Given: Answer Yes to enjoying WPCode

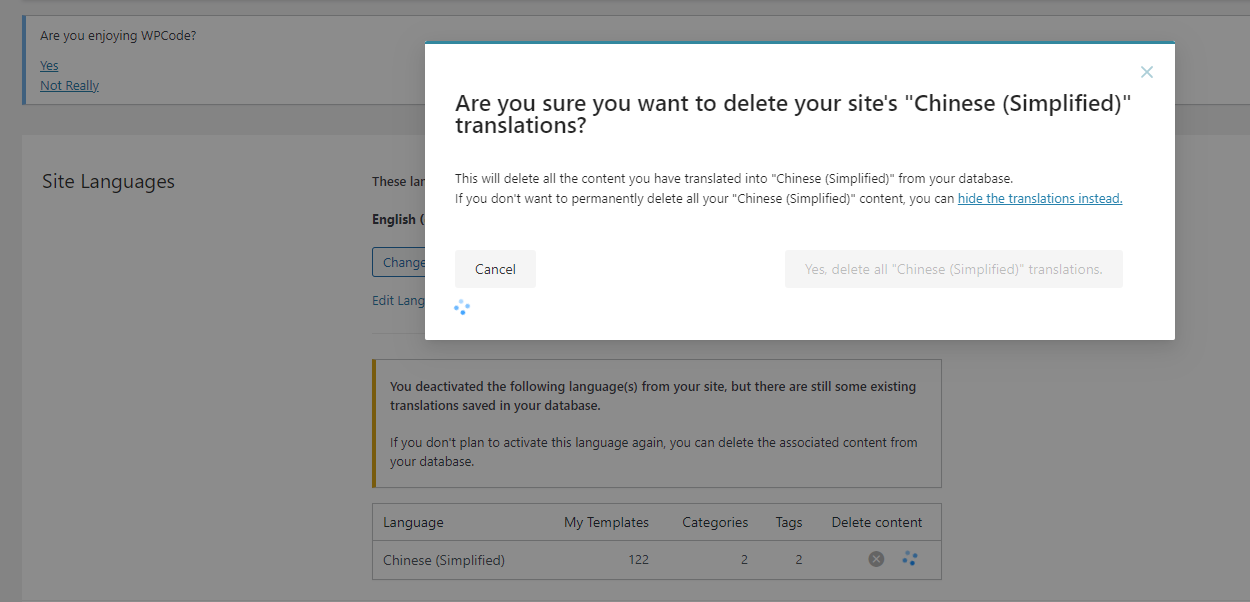Looking at the screenshot, I should pyautogui.click(x=49, y=66).
